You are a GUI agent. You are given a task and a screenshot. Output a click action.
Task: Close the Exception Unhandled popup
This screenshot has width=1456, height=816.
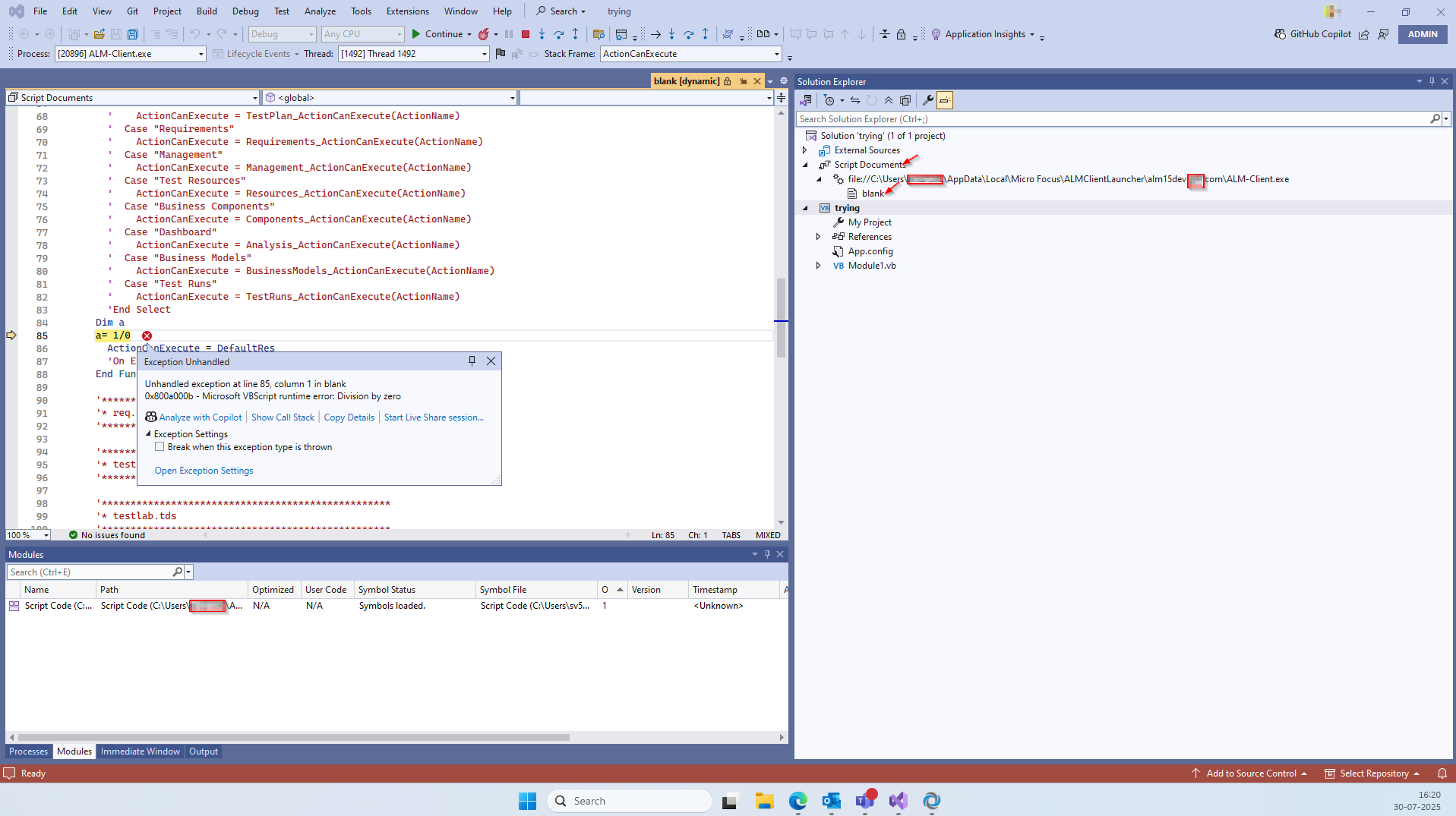(491, 361)
